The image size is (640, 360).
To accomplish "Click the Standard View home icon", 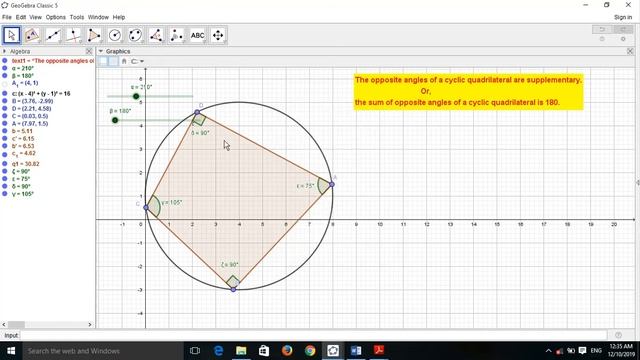I will click(124, 62).
